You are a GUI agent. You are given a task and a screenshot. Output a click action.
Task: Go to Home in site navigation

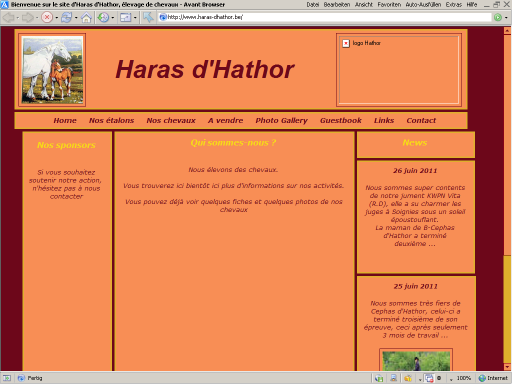[x=65, y=120]
